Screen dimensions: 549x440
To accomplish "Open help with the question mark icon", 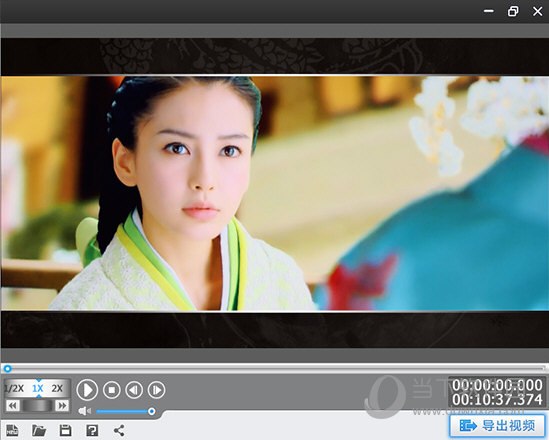I will pyautogui.click(x=92, y=430).
